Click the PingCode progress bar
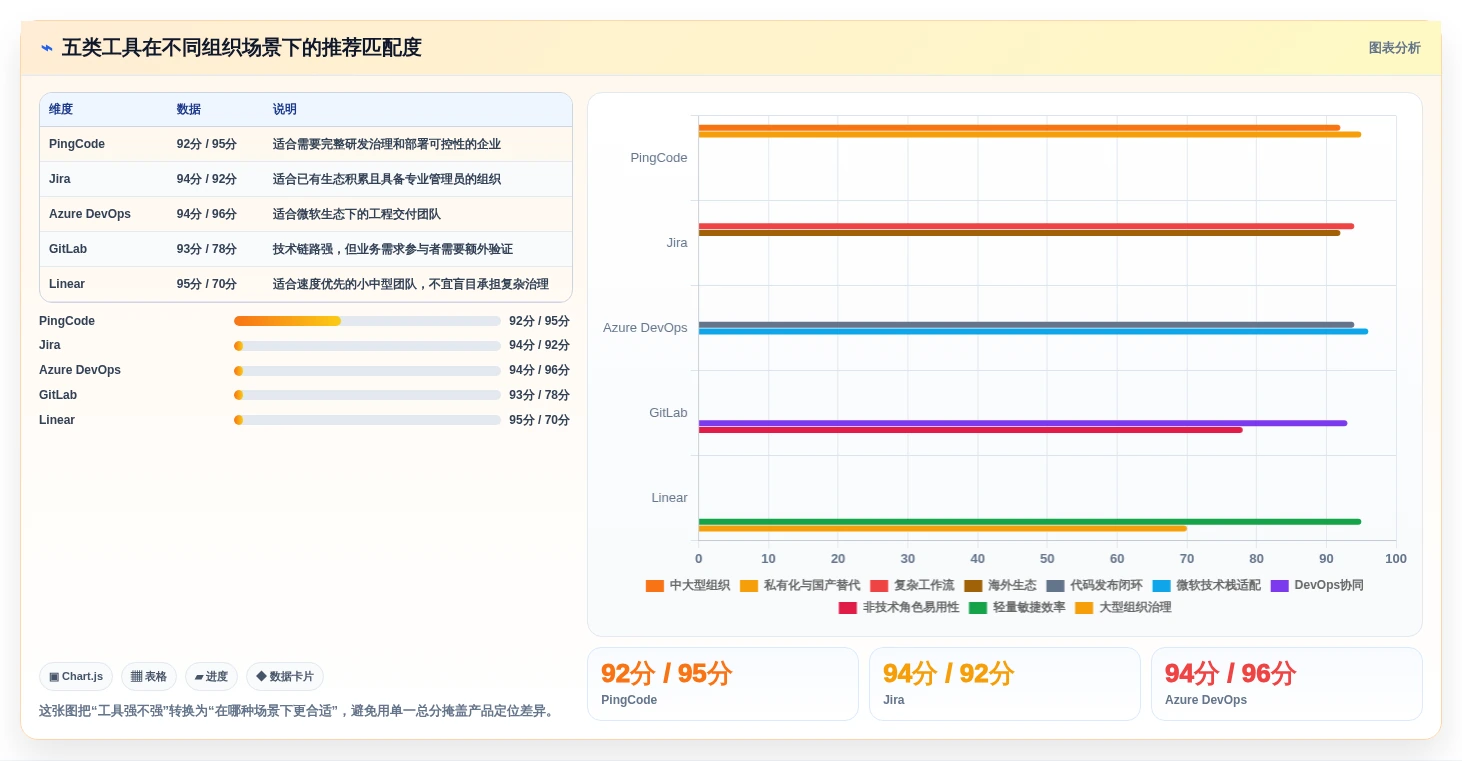 [x=367, y=321]
